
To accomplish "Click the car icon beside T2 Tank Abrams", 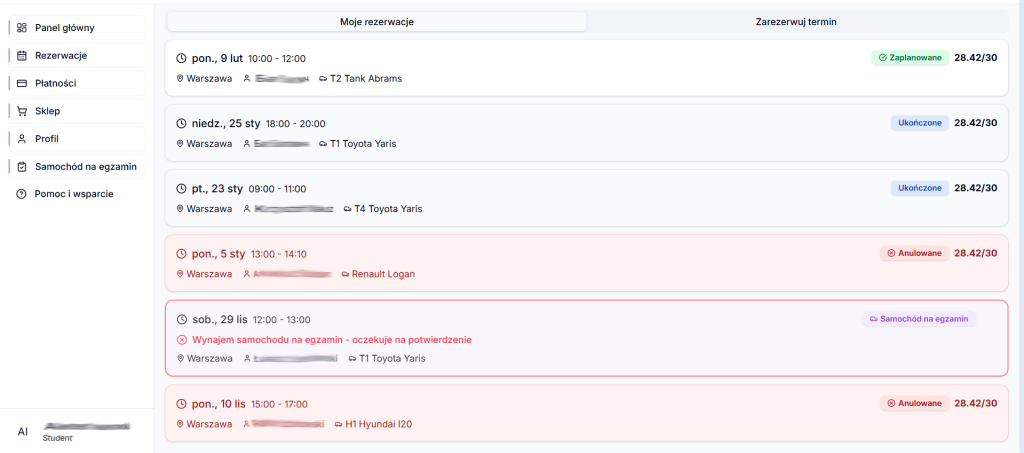I will (323, 78).
